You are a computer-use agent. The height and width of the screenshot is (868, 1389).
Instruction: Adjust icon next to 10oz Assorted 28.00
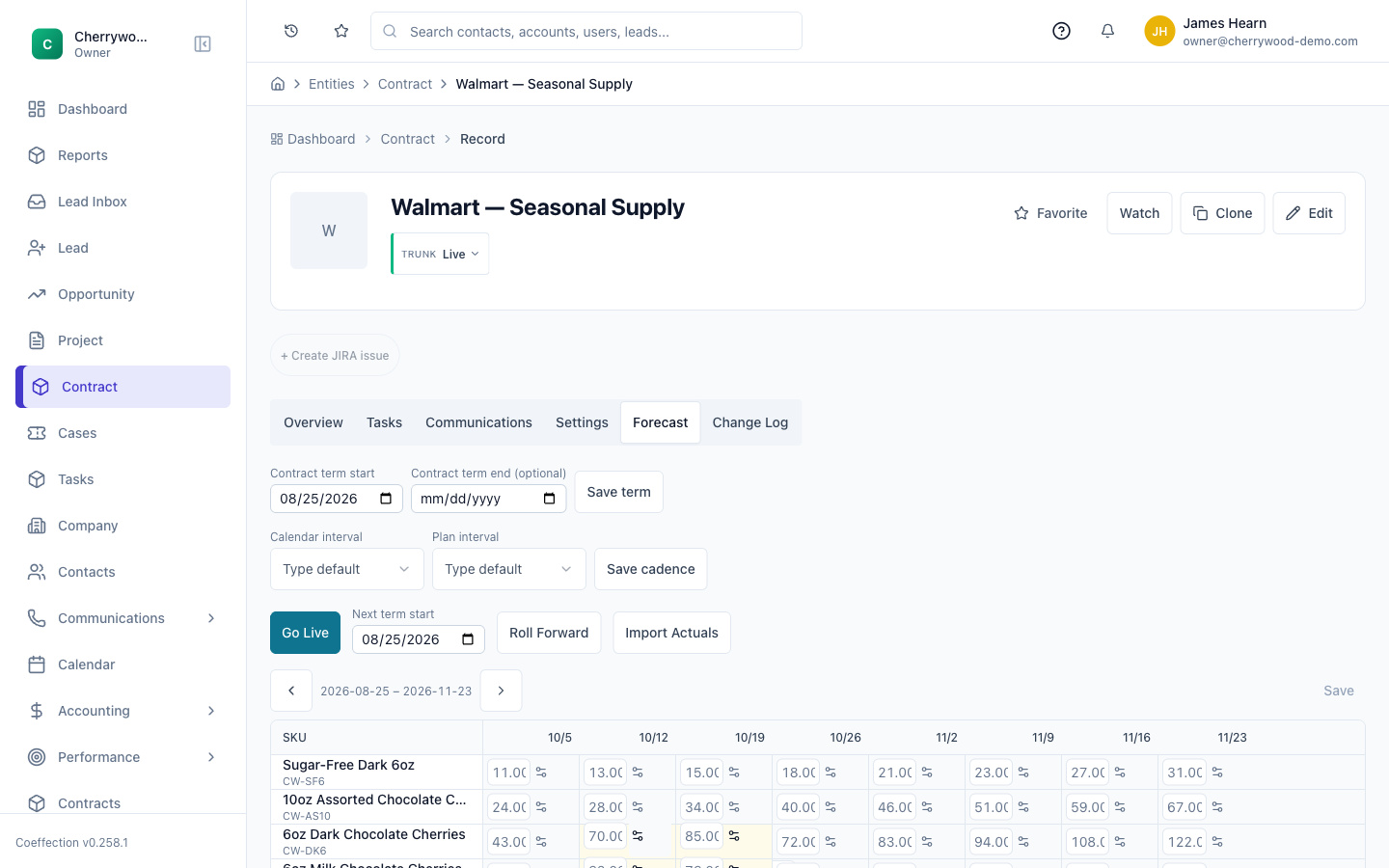click(639, 807)
